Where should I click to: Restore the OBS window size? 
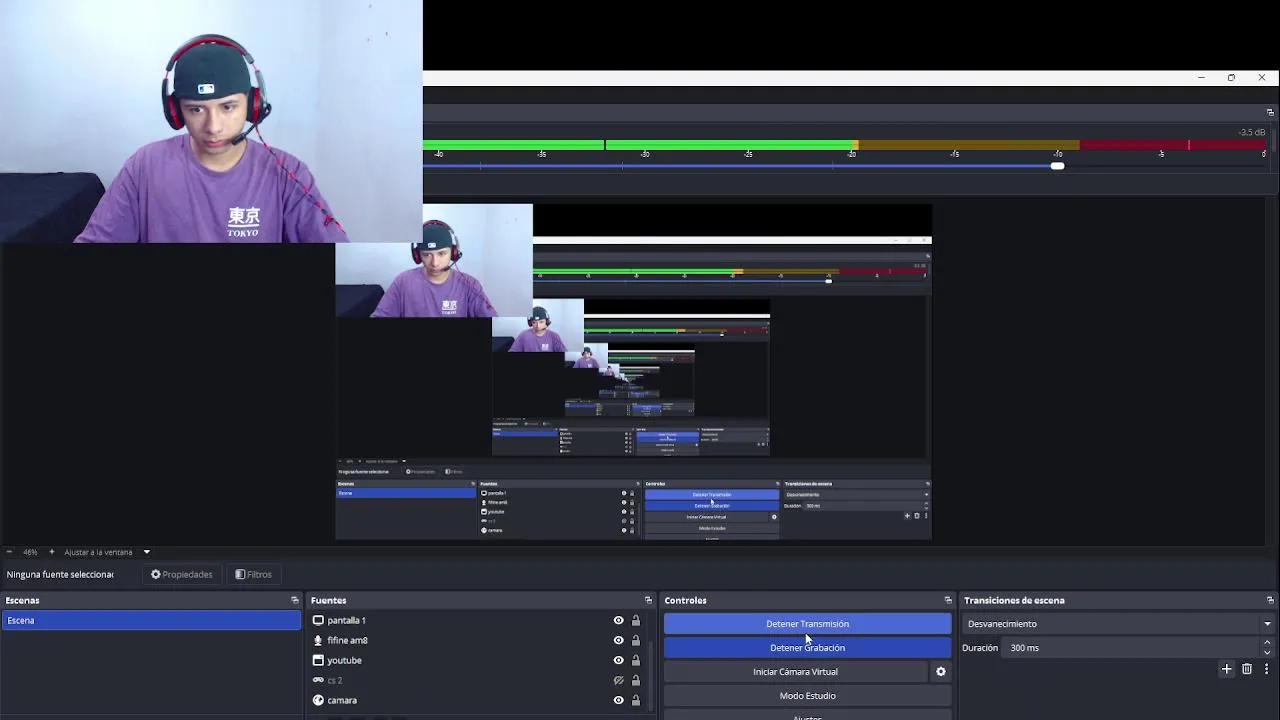click(1231, 77)
